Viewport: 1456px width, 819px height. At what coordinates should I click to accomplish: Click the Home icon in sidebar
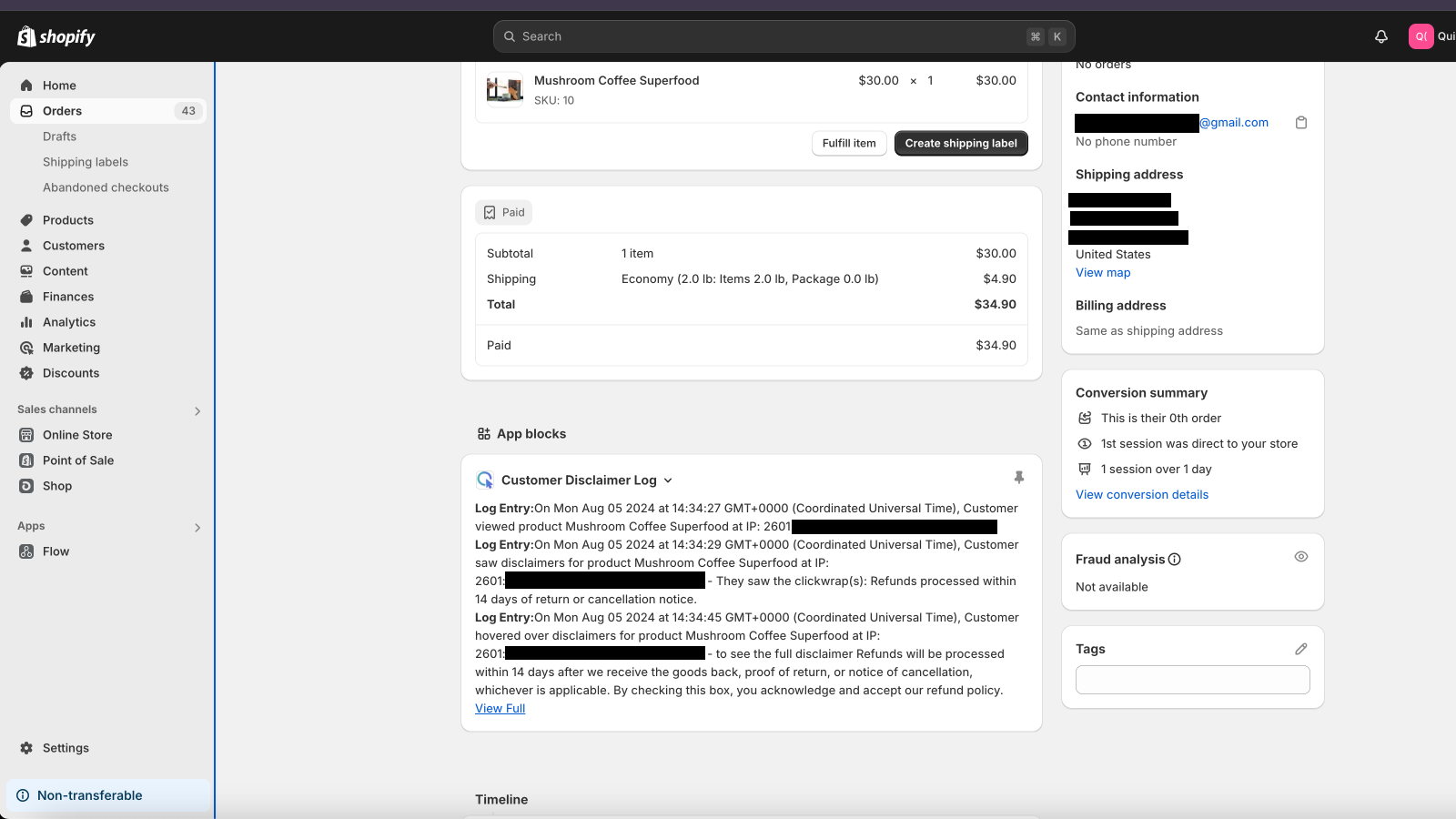26,86
